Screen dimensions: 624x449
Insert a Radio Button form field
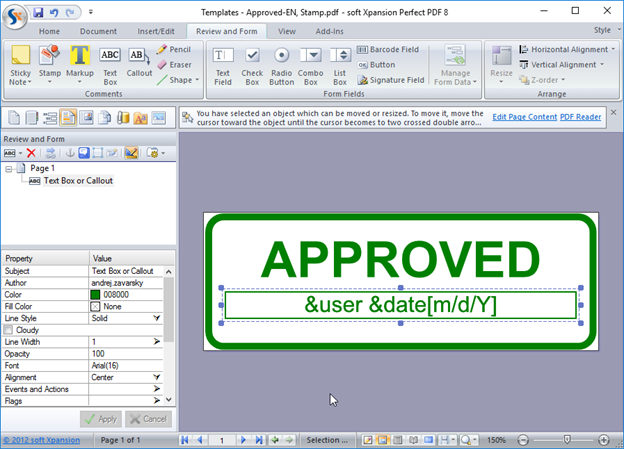click(x=282, y=63)
